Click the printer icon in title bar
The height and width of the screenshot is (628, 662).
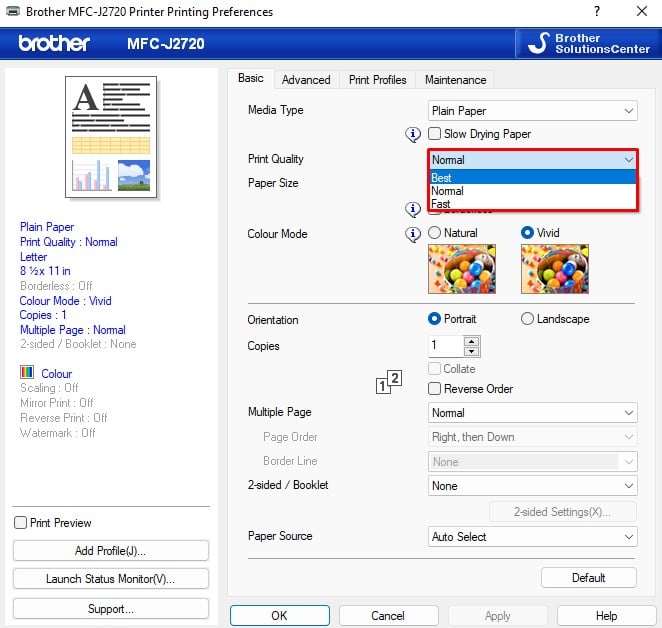tap(13, 11)
